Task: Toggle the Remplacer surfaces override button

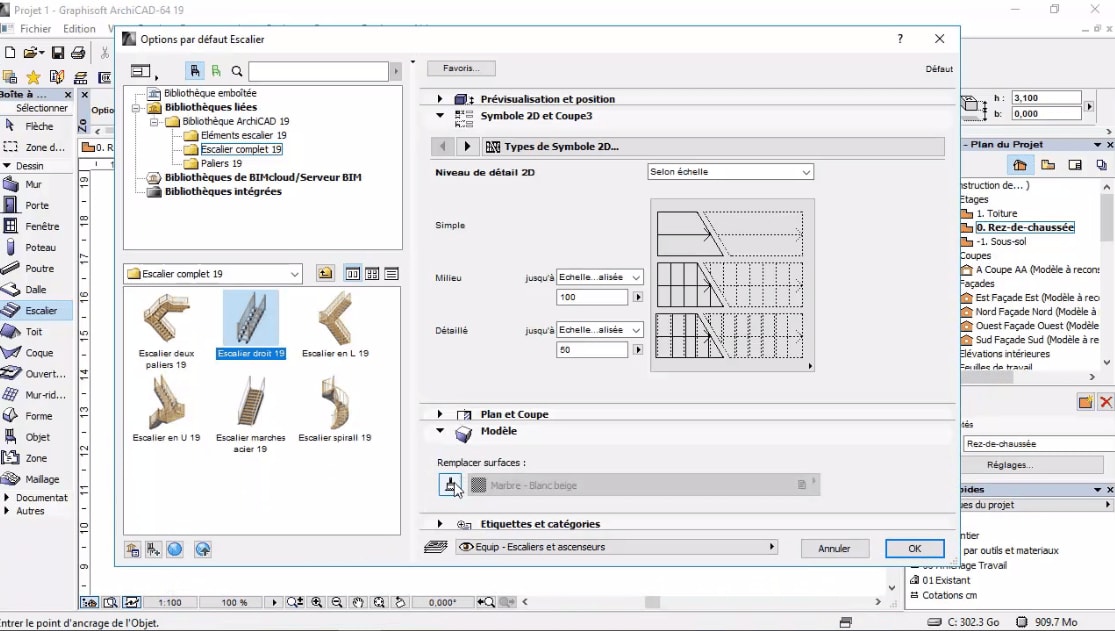Action: [x=450, y=485]
